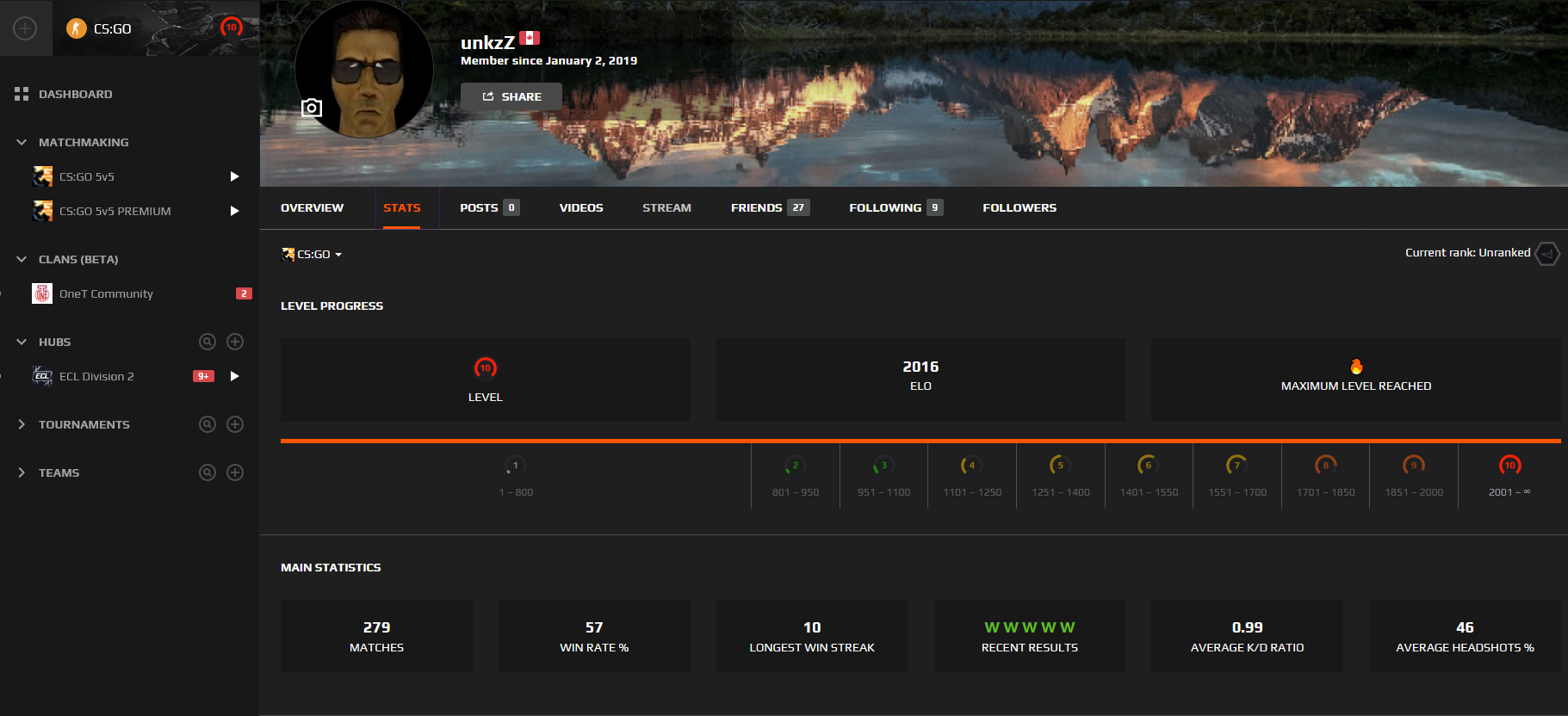Click the maximum level flame icon
The width and height of the screenshot is (1568, 716).
click(1356, 367)
